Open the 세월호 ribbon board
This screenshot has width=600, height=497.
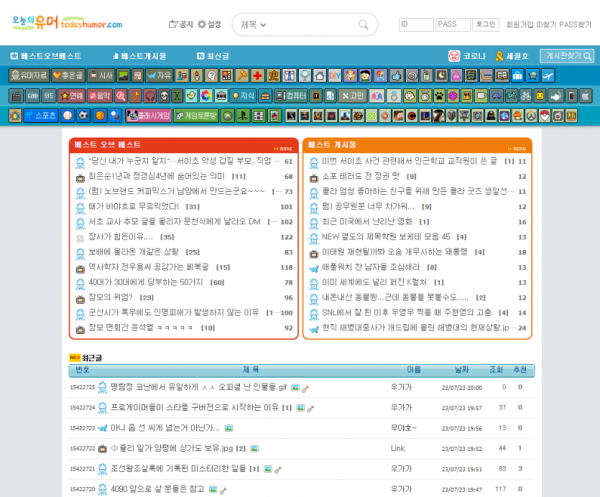pos(513,56)
